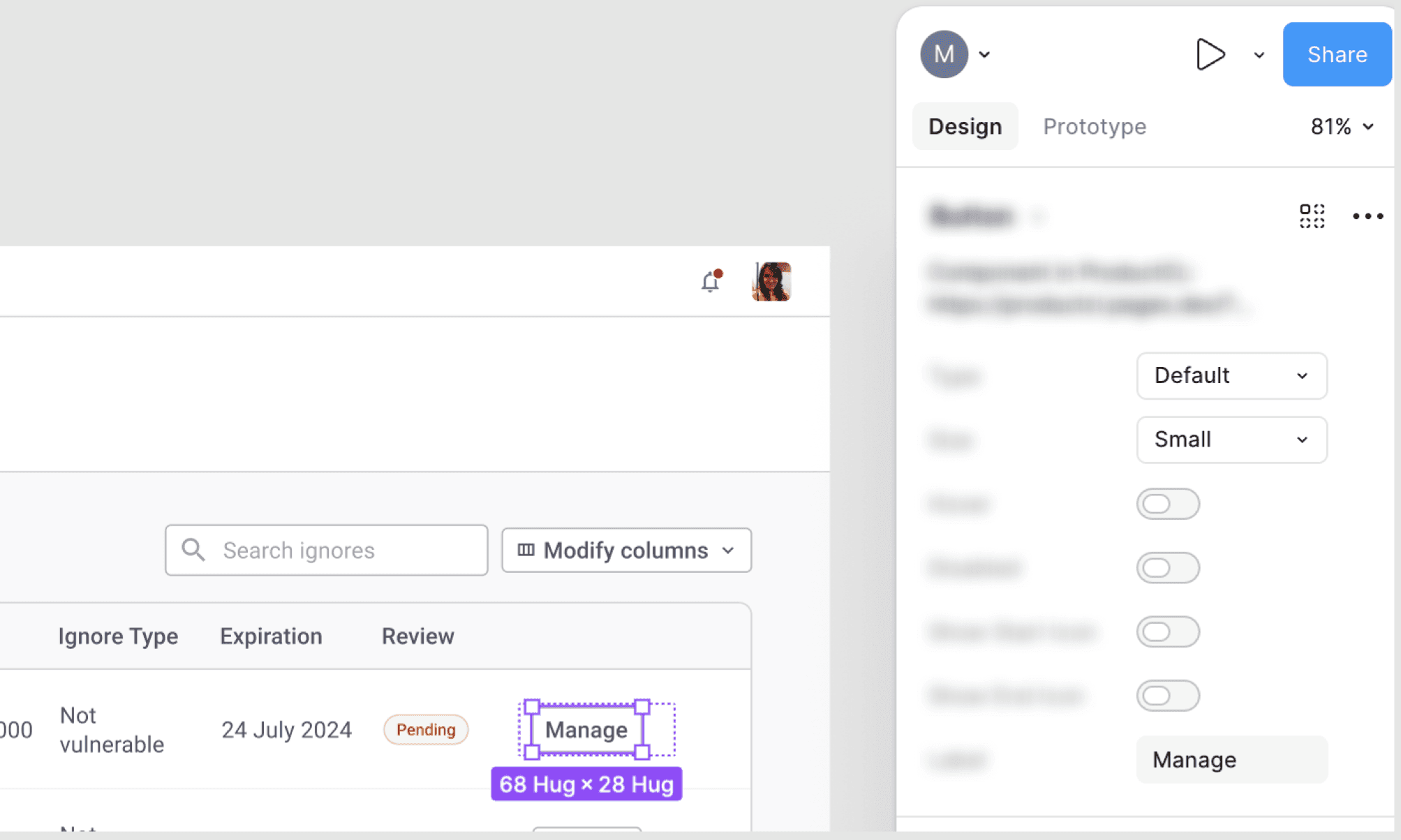Open the 81% zoom dropdown
Viewport: 1401px width, 840px height.
[1342, 126]
